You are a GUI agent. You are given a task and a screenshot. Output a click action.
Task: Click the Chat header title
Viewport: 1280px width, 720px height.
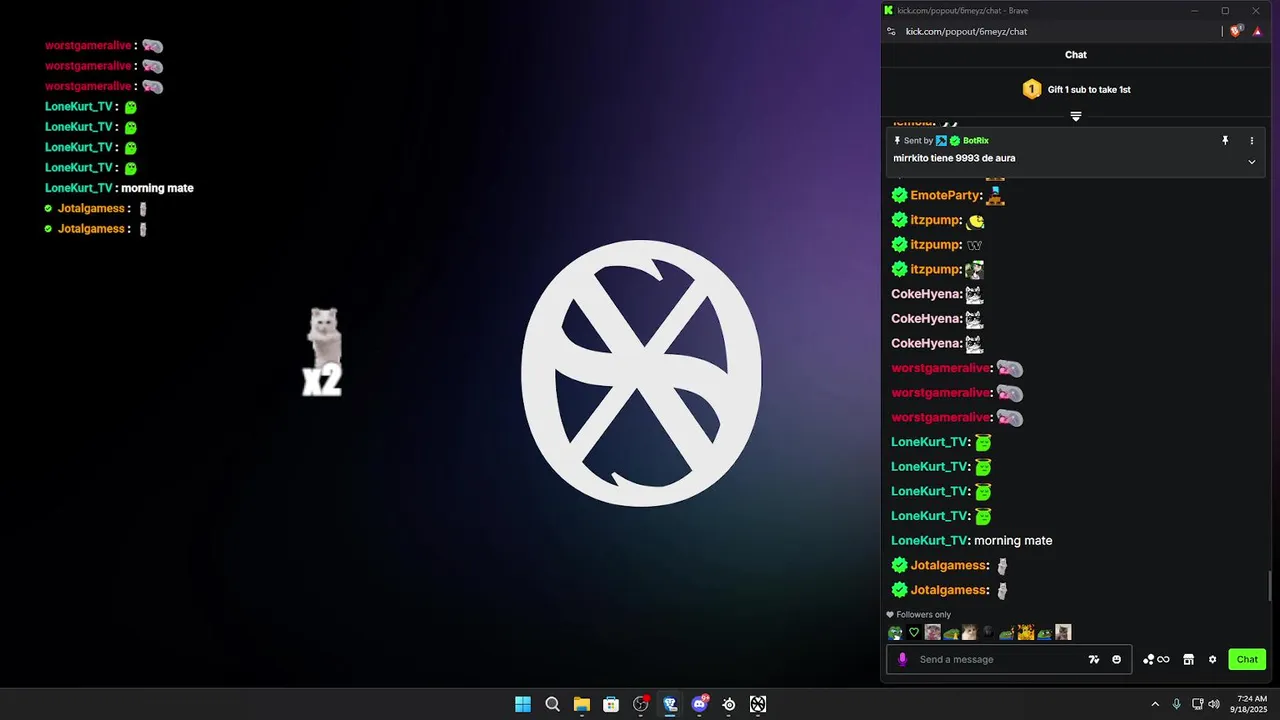point(1076,55)
